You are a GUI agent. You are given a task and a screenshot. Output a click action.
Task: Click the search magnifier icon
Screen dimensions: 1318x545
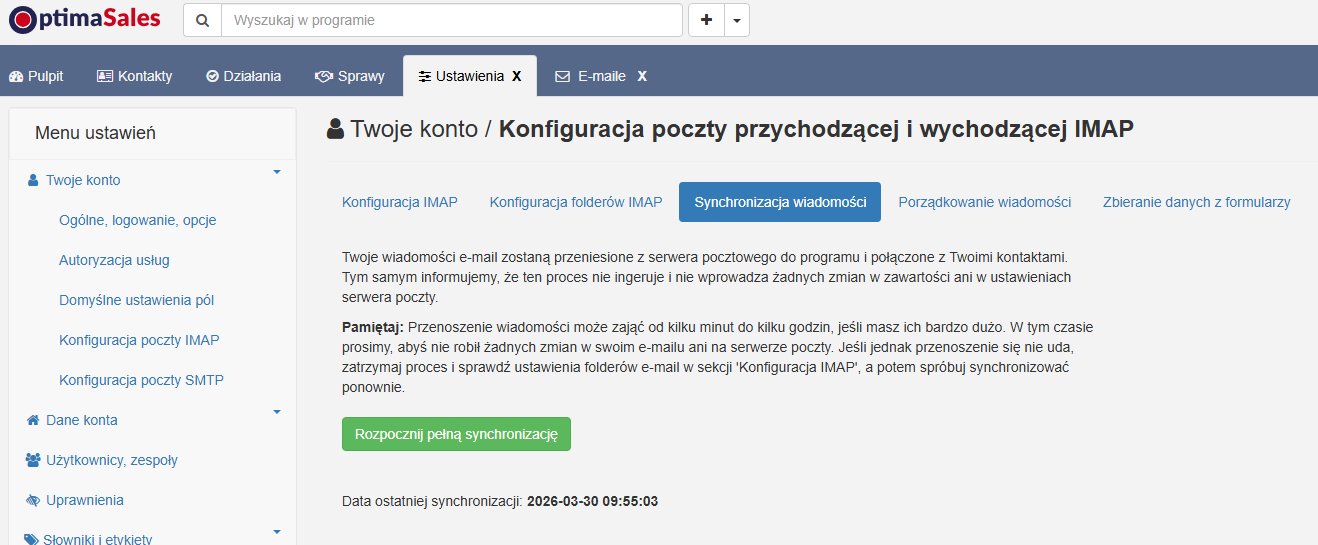tap(202, 20)
